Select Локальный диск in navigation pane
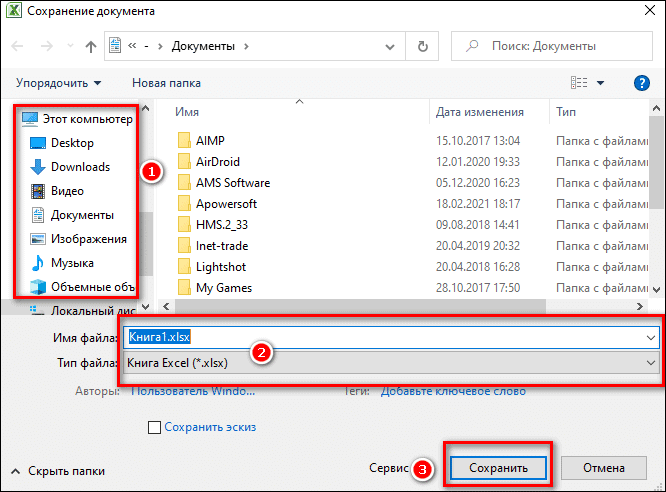This screenshot has height=492, width=666. pos(82,310)
